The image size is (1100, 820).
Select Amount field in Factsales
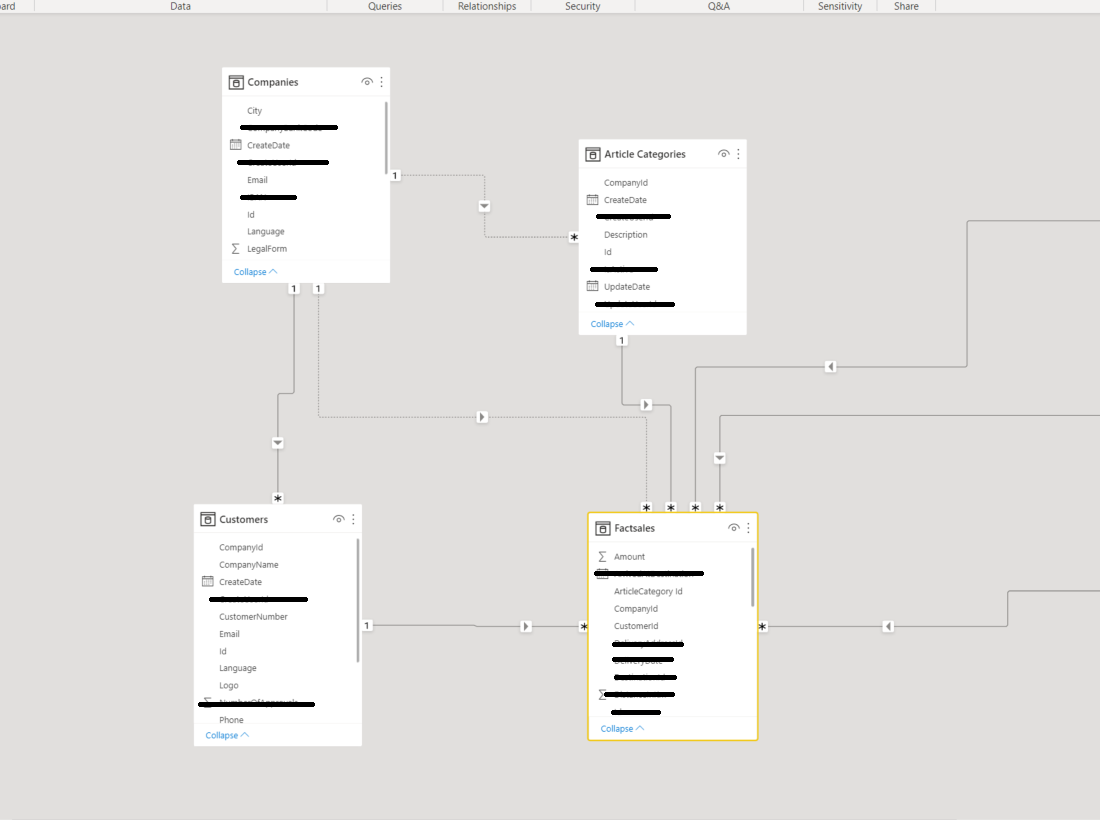click(x=629, y=556)
